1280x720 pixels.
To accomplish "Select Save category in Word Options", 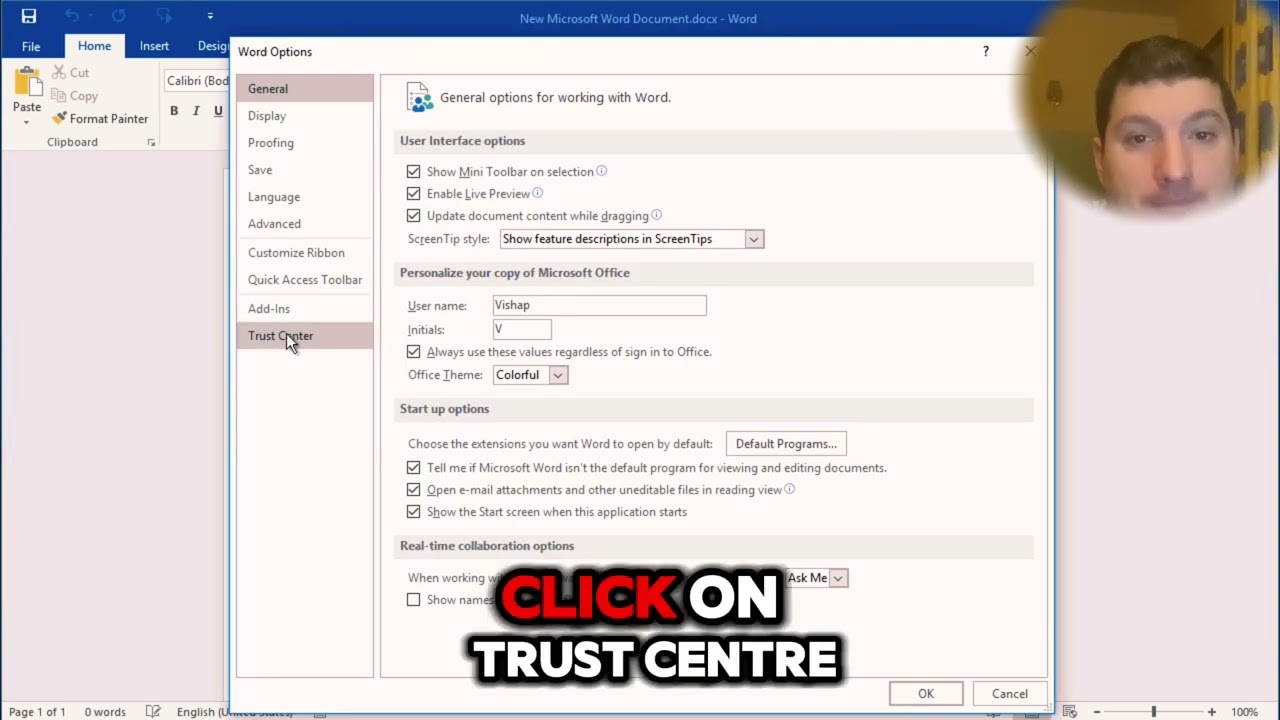I will click(x=305, y=170).
